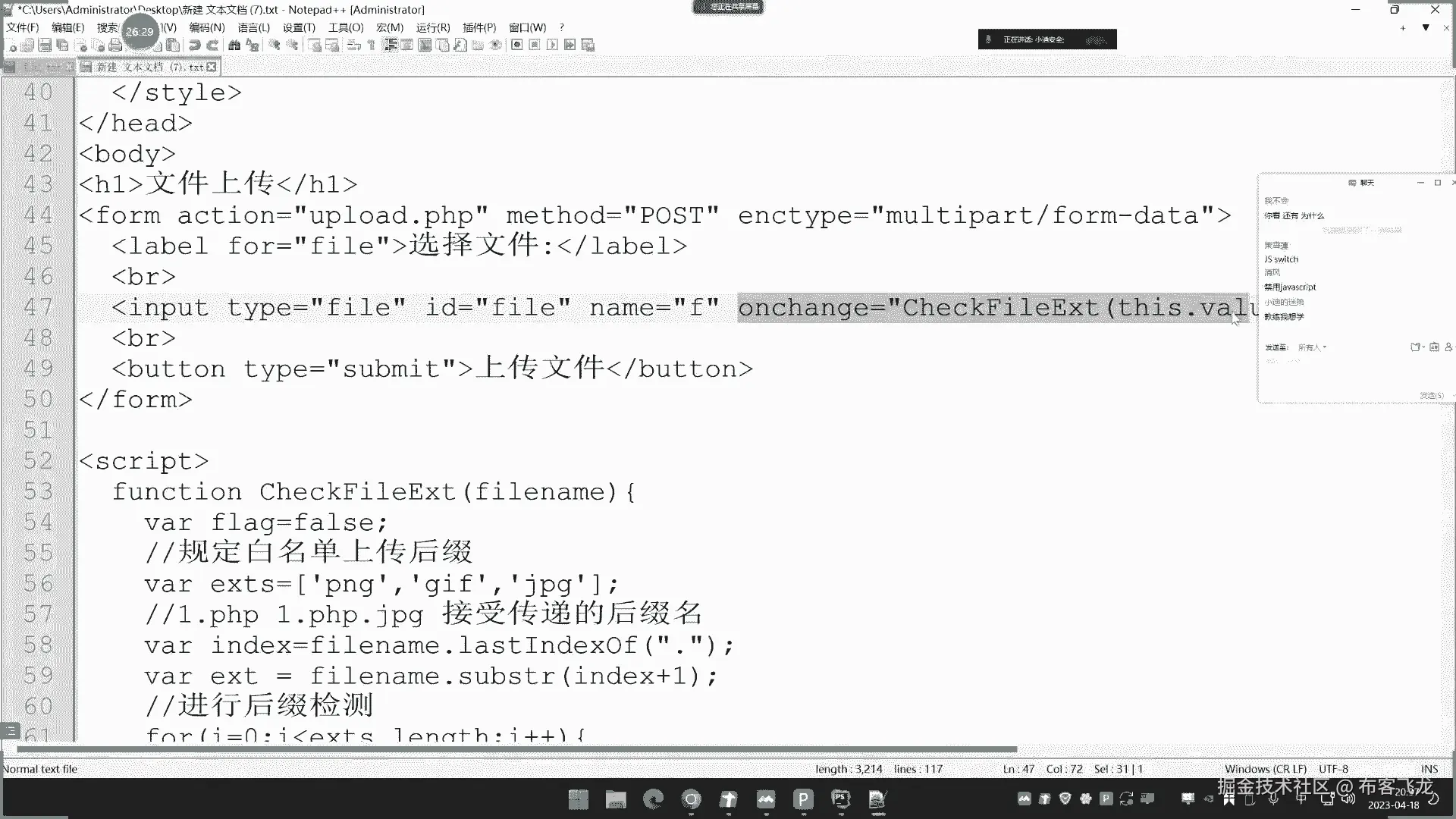Click the Undo arrow icon
The width and height of the screenshot is (1456, 819).
click(194, 45)
